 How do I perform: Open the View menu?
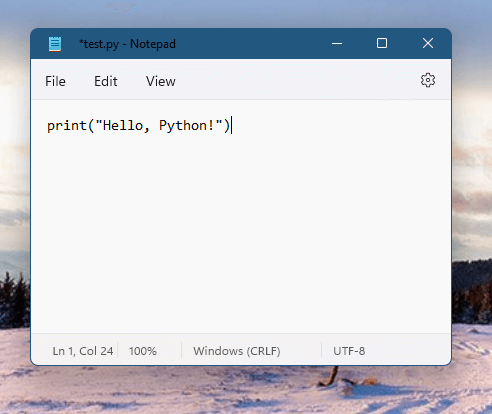[x=161, y=81]
